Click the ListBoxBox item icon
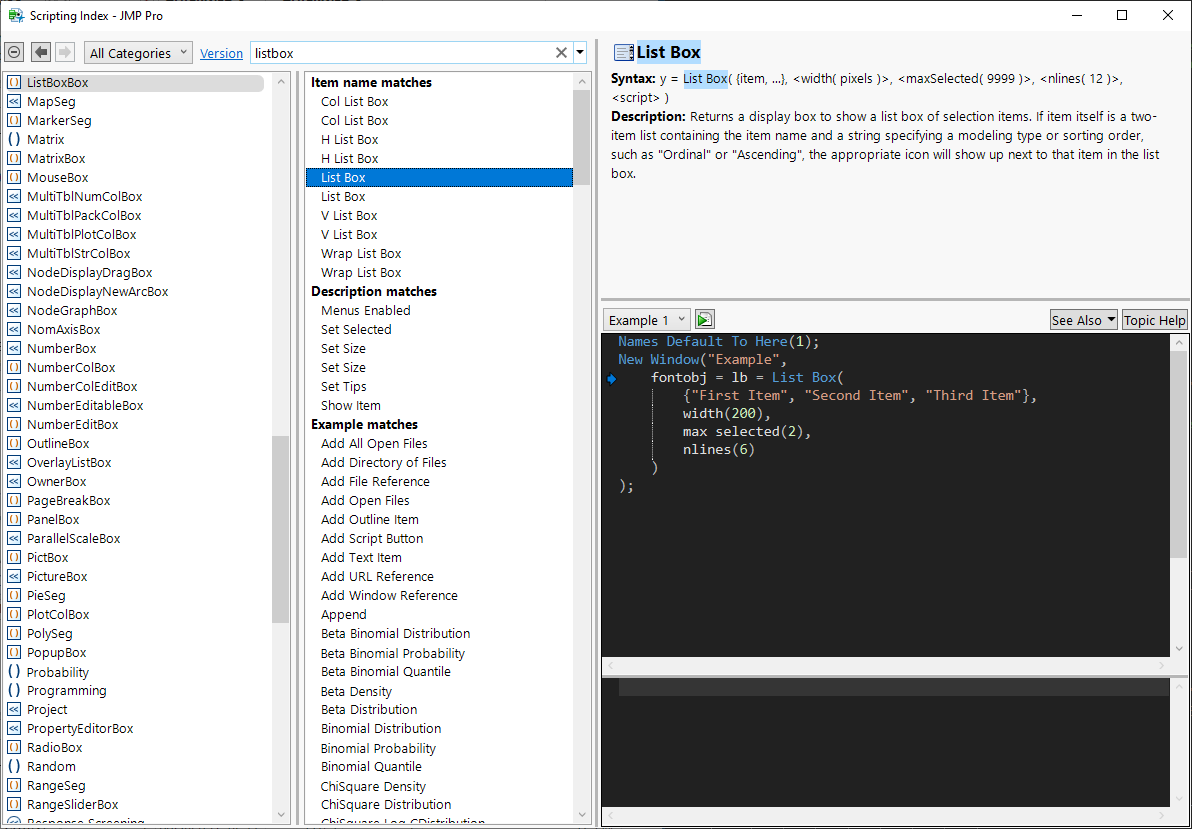Image resolution: width=1192 pixels, height=829 pixels. [x=14, y=82]
